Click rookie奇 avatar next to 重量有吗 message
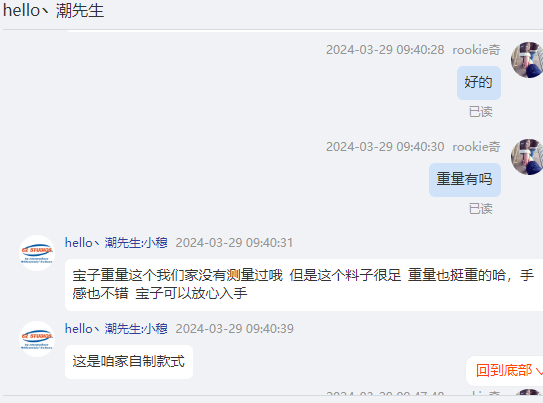Viewport: 543px width, 403px height. (x=527, y=157)
